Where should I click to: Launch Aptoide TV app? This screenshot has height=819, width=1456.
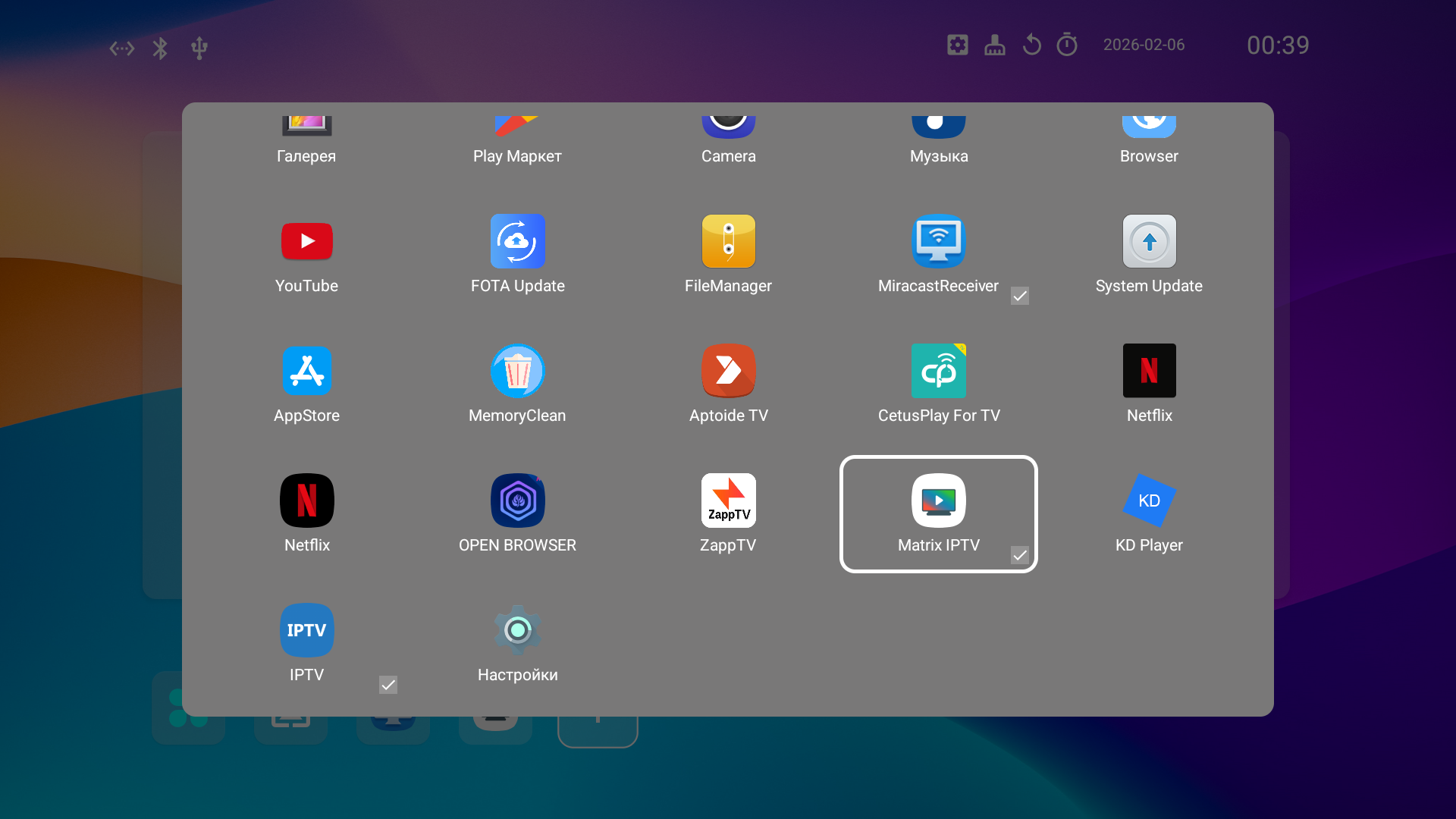[x=728, y=372]
